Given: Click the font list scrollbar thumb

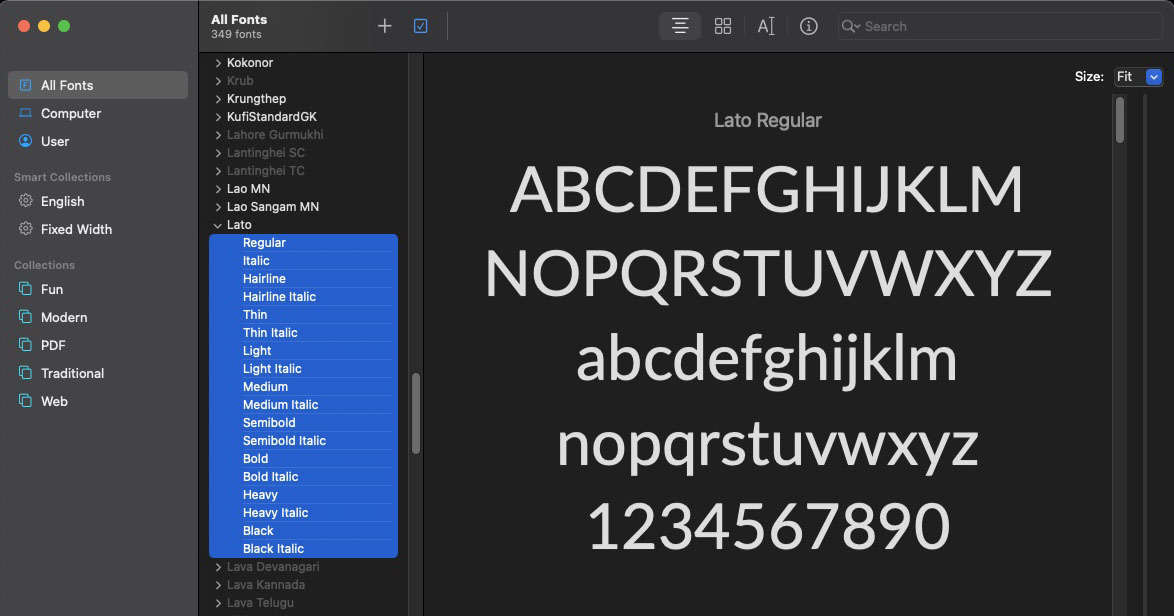Looking at the screenshot, I should coord(416,414).
